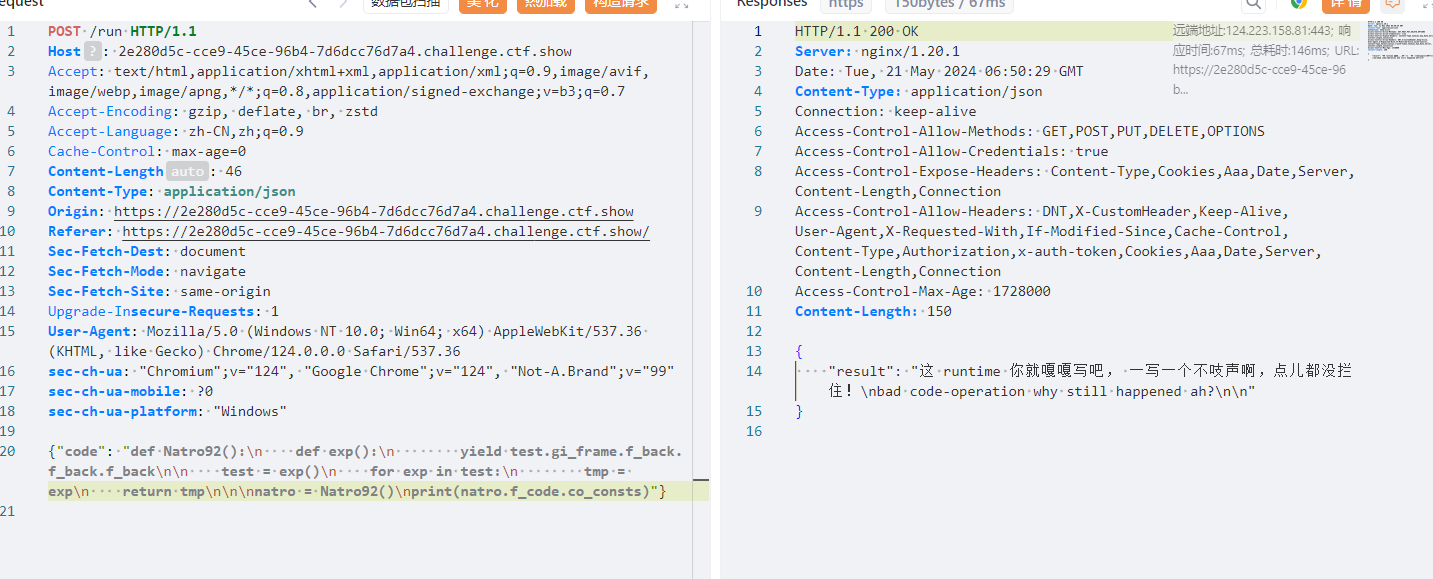Viewport: 1433px width, 579px height.
Task: Click the HTTP/1.1 200 OK status line
Action: click(856, 31)
